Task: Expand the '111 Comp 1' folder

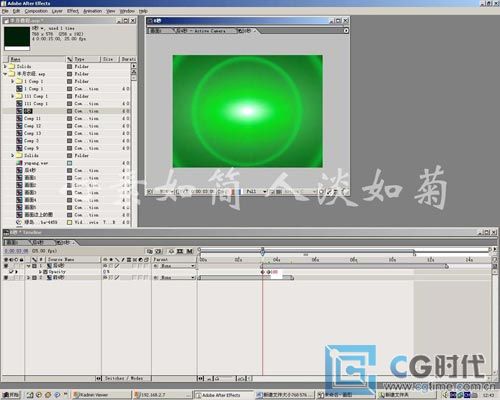Action: point(13,96)
